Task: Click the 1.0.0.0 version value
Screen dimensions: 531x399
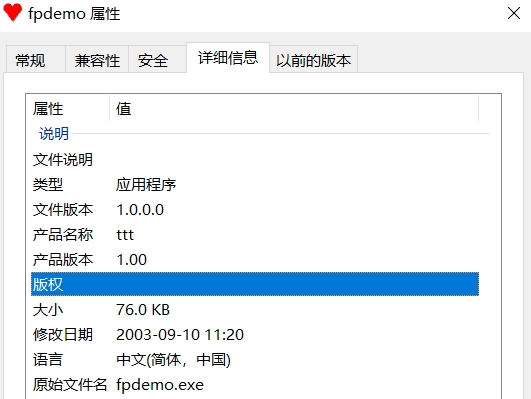Action: pos(140,210)
